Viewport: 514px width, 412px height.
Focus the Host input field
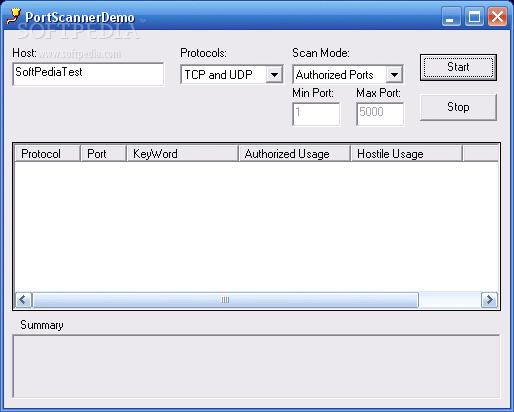(88, 74)
